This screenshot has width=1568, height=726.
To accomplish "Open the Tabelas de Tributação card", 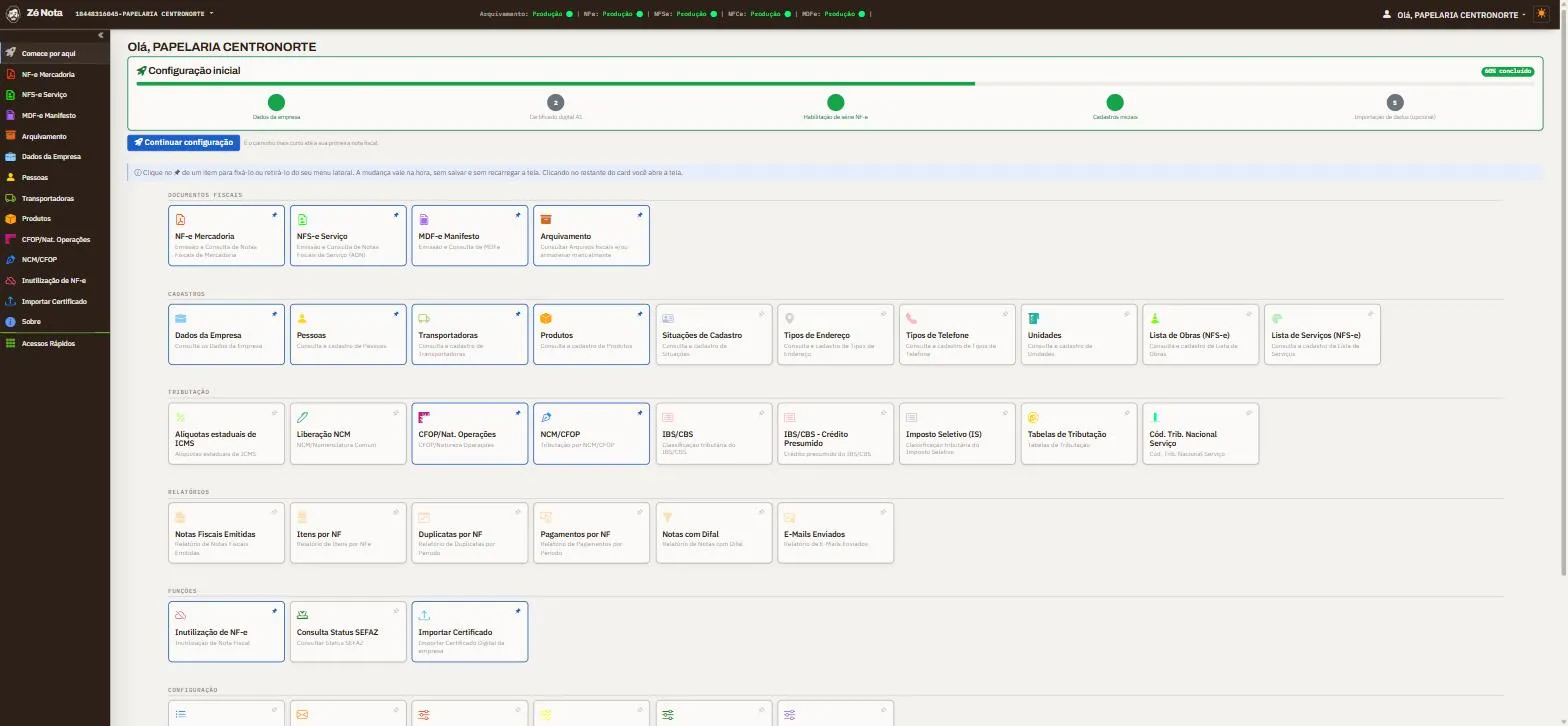I will 1079,434.
